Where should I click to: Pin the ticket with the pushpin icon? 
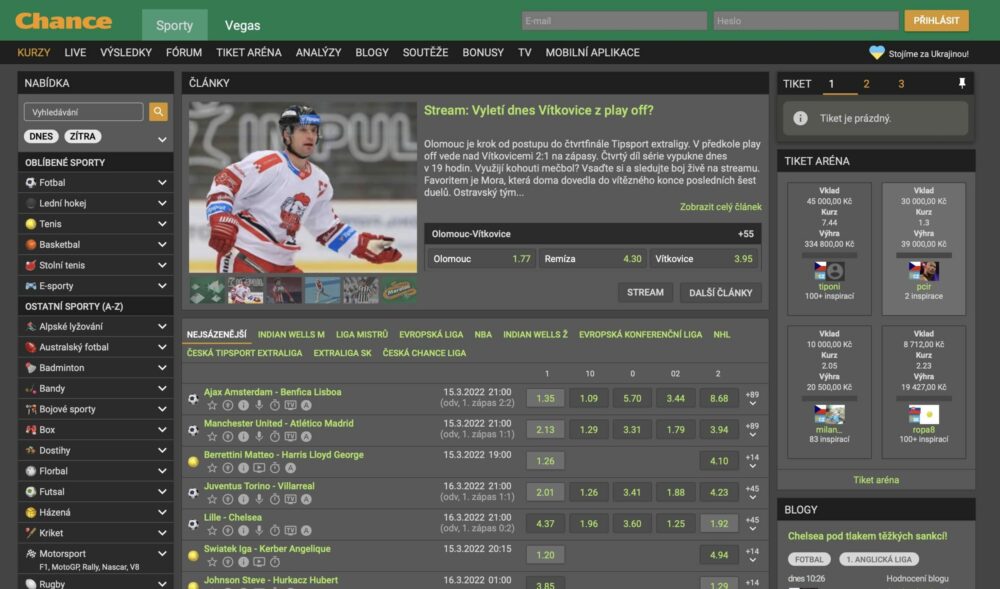click(x=962, y=84)
